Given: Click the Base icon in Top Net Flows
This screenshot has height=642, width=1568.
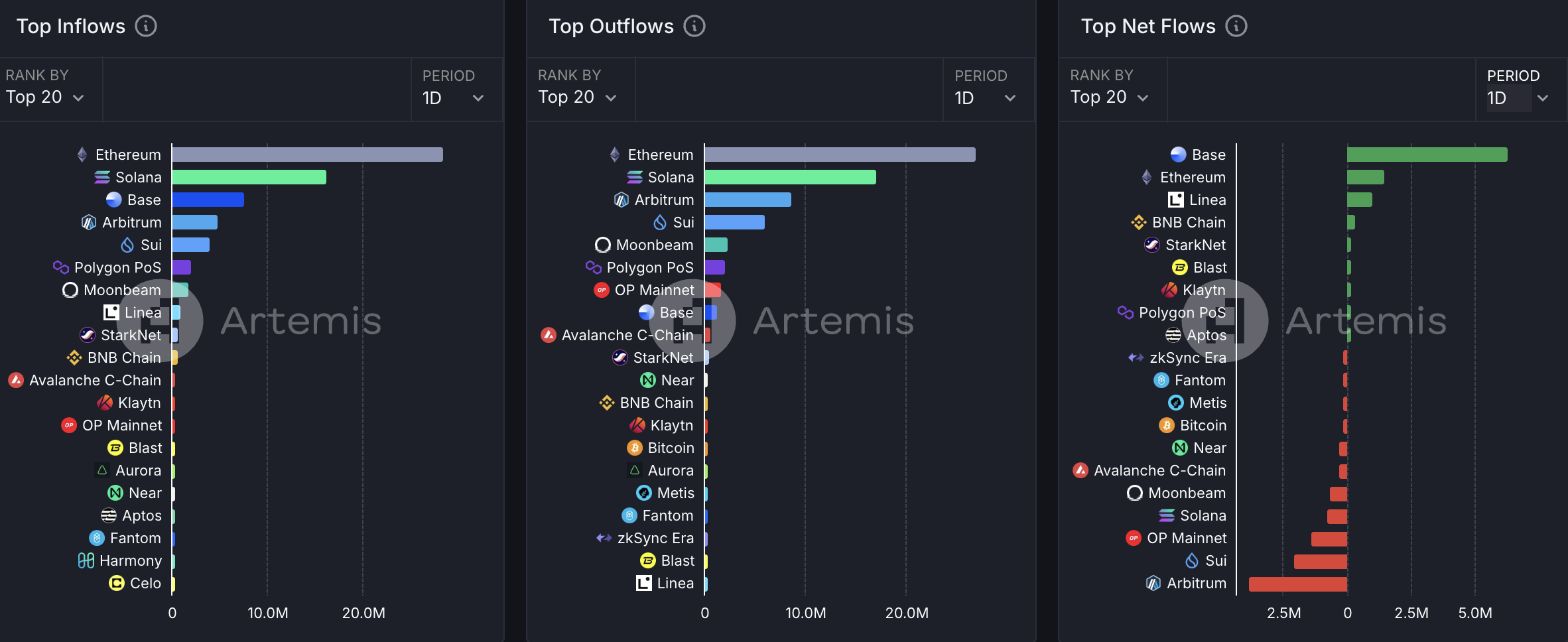Looking at the screenshot, I should point(1178,155).
